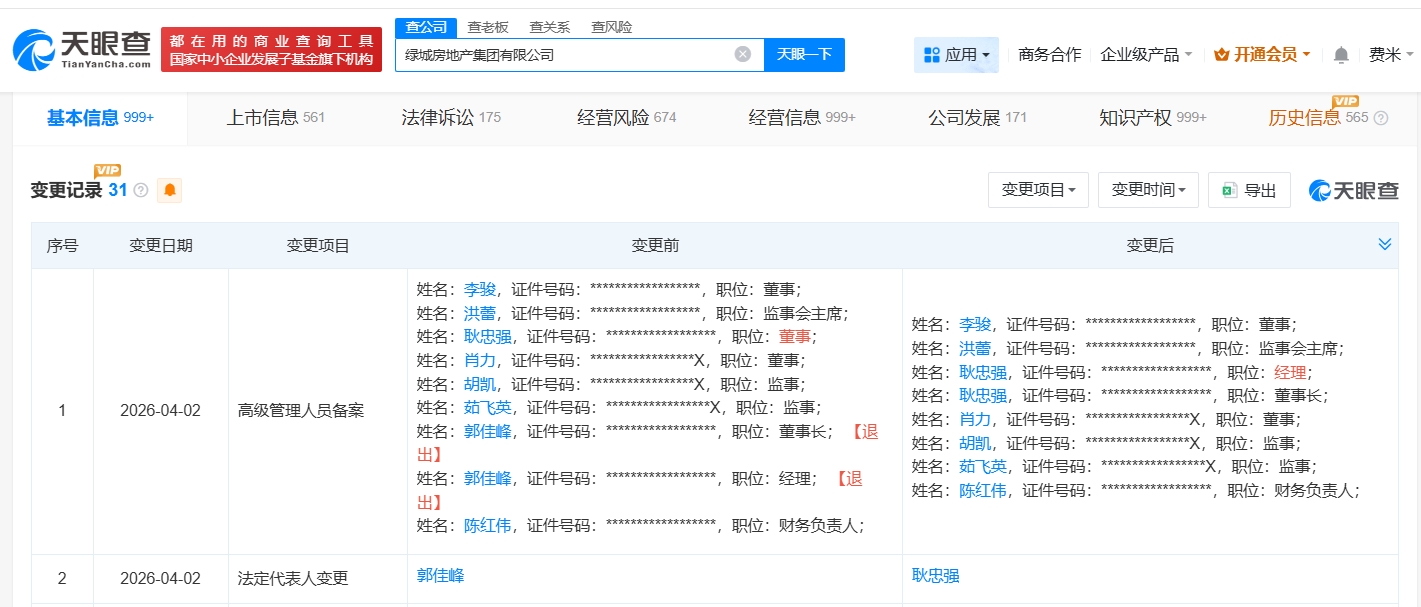
Task: Open 郭佳峰 link in the 法定代表人变更 row
Action: coord(440,576)
